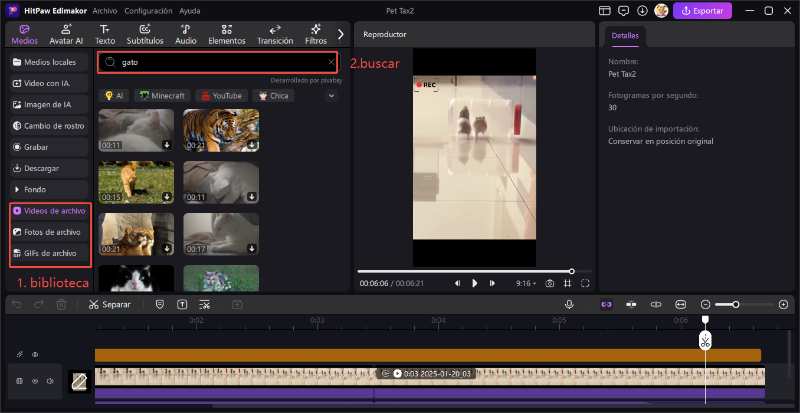The width and height of the screenshot is (800, 413).
Task: Open the Transición tab
Action: 275,35
